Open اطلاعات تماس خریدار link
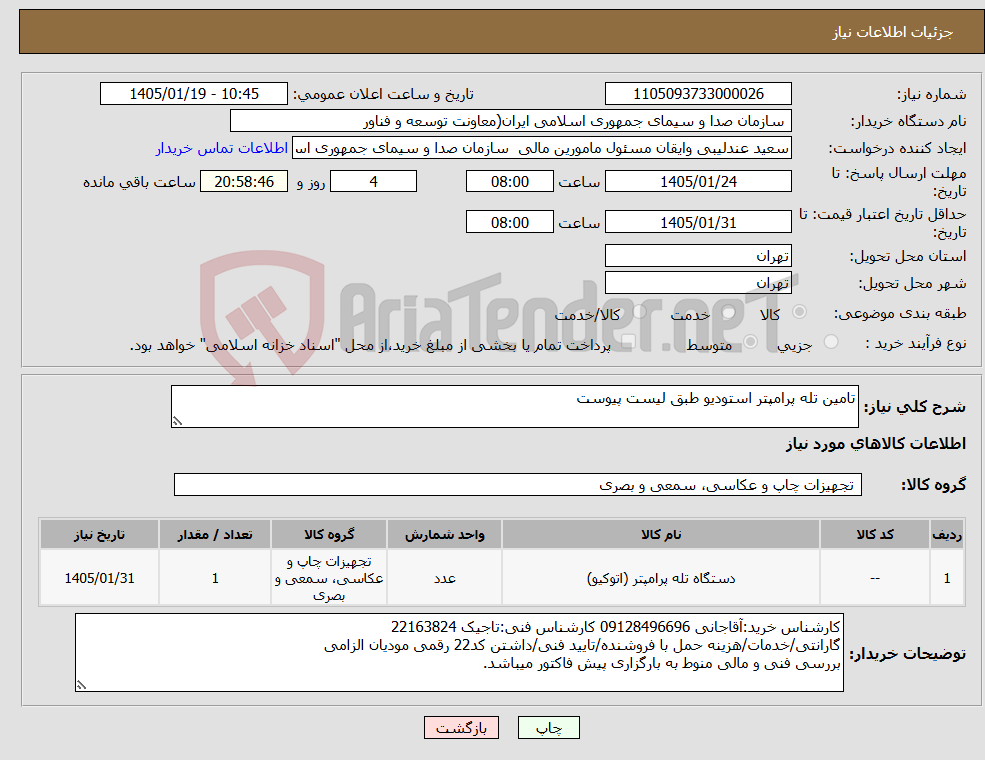The height and width of the screenshot is (760, 985). click(x=222, y=148)
